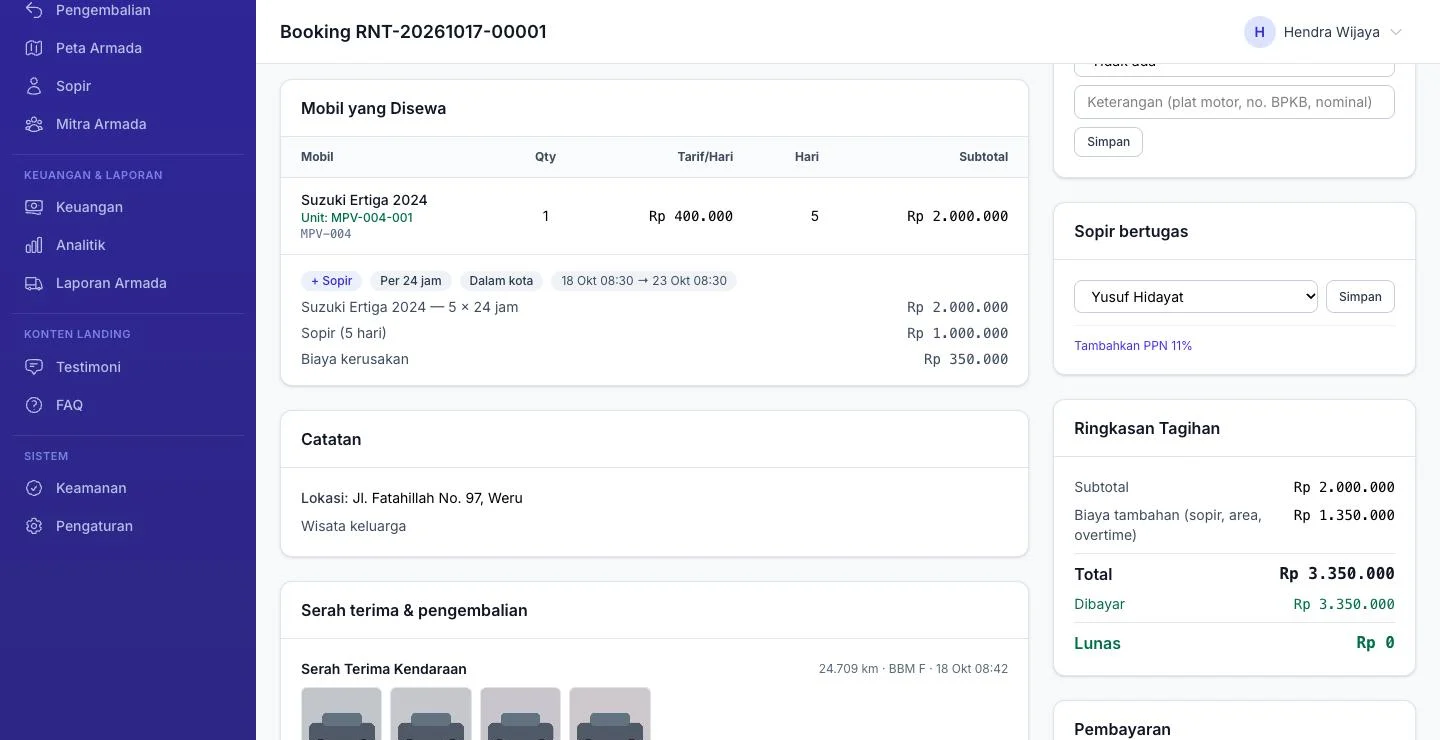Viewport: 1440px width, 740px height.
Task: Open first Serah Terima vehicle photo
Action: coord(341,714)
